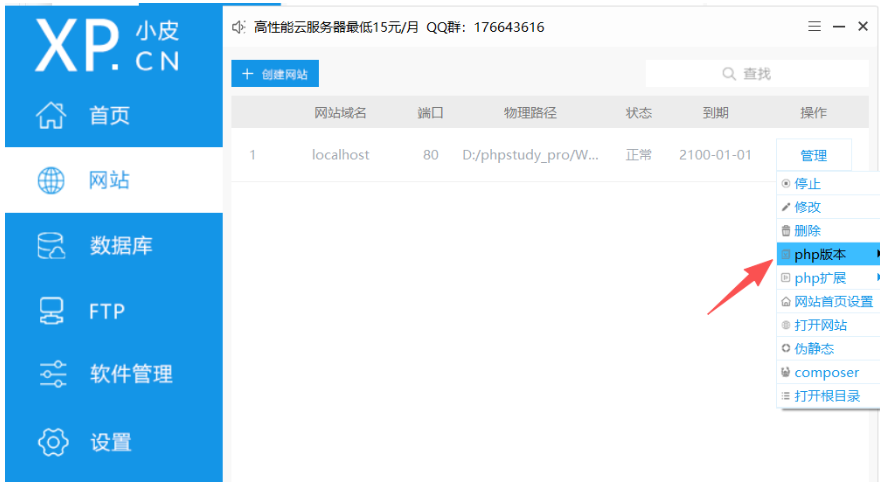
Task: Choose php扩展 in the context menu
Action: (x=828, y=277)
